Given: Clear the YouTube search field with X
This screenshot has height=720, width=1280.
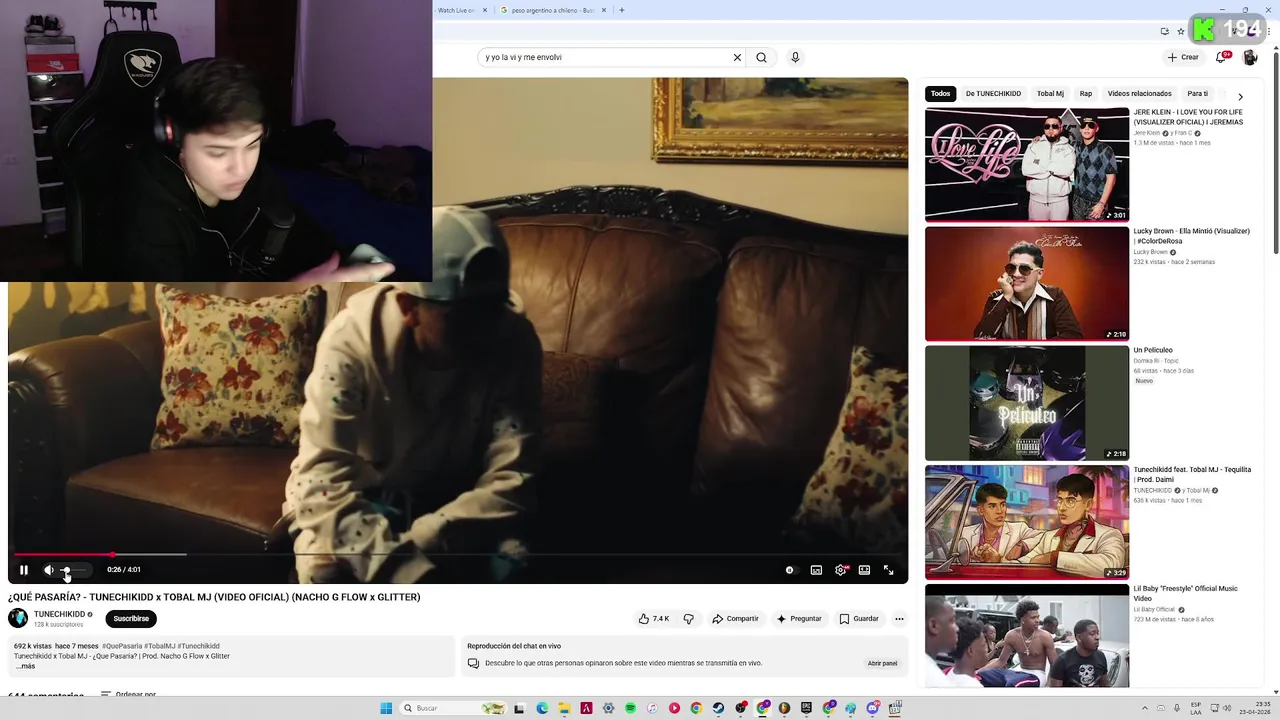Looking at the screenshot, I should pyautogui.click(x=737, y=57).
